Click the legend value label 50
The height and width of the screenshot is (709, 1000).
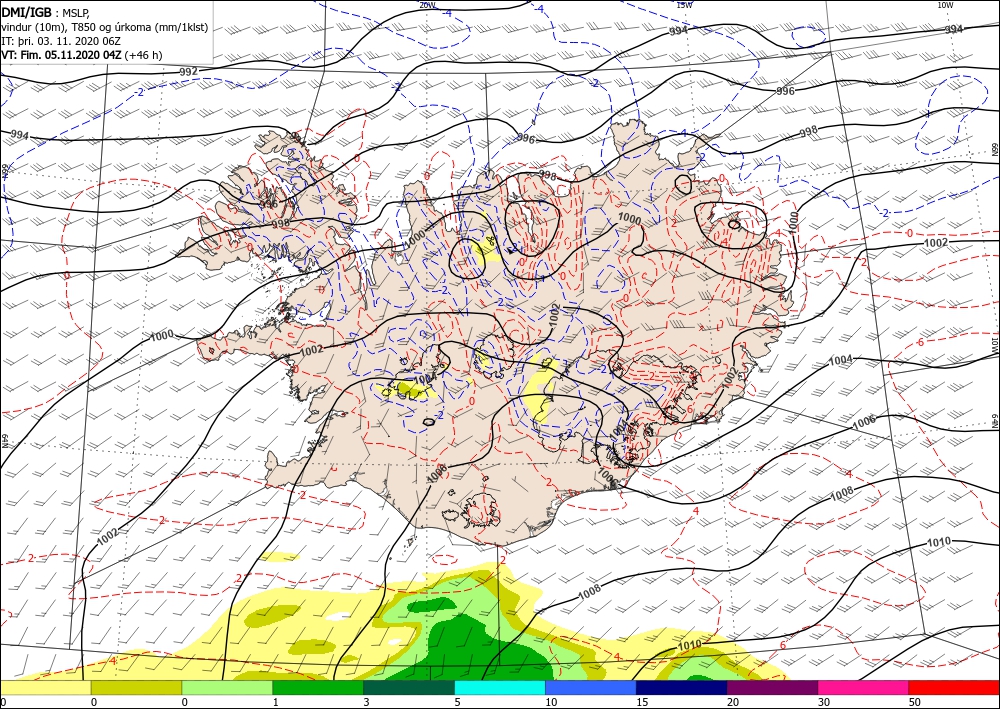tap(915, 702)
